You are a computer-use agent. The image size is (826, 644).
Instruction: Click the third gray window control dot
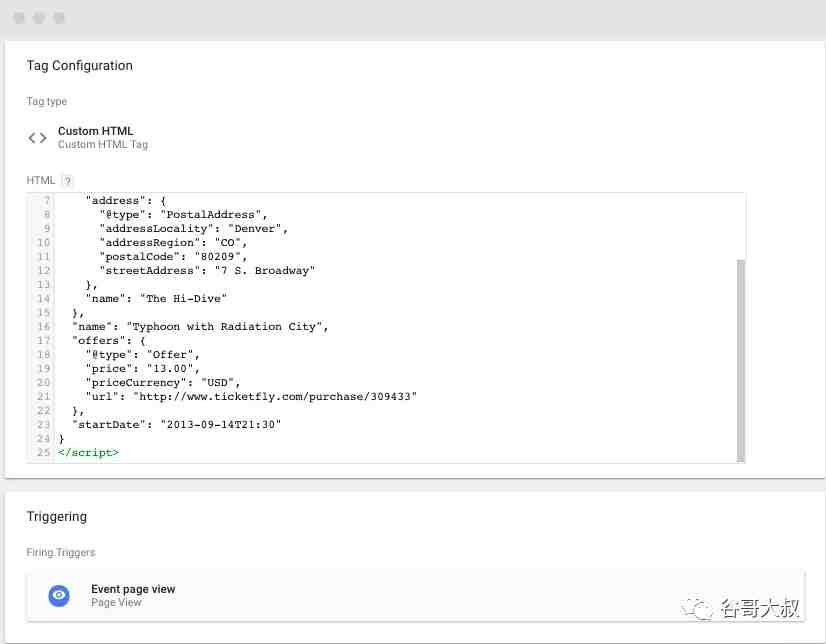(59, 18)
